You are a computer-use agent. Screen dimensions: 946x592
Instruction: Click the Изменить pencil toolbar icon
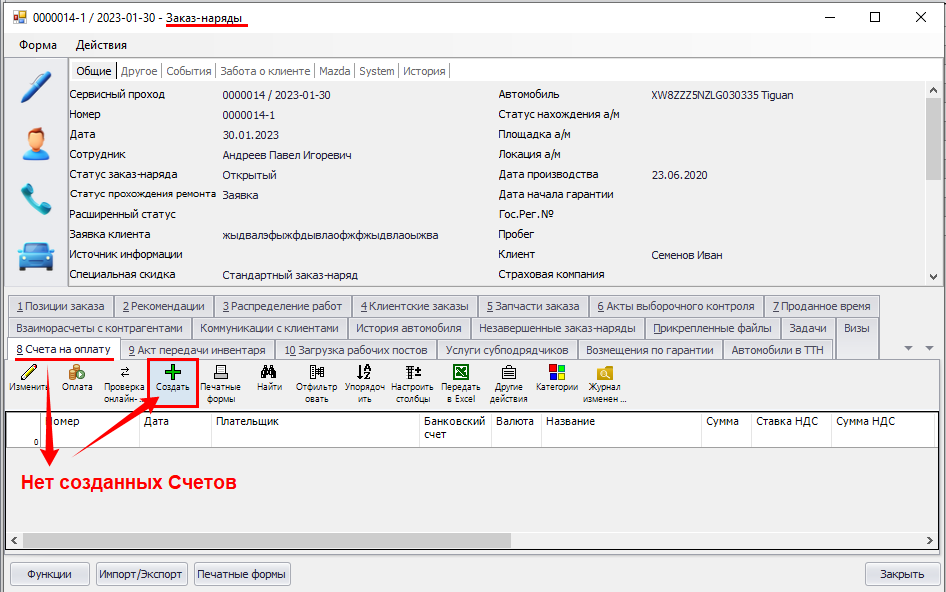[28, 373]
